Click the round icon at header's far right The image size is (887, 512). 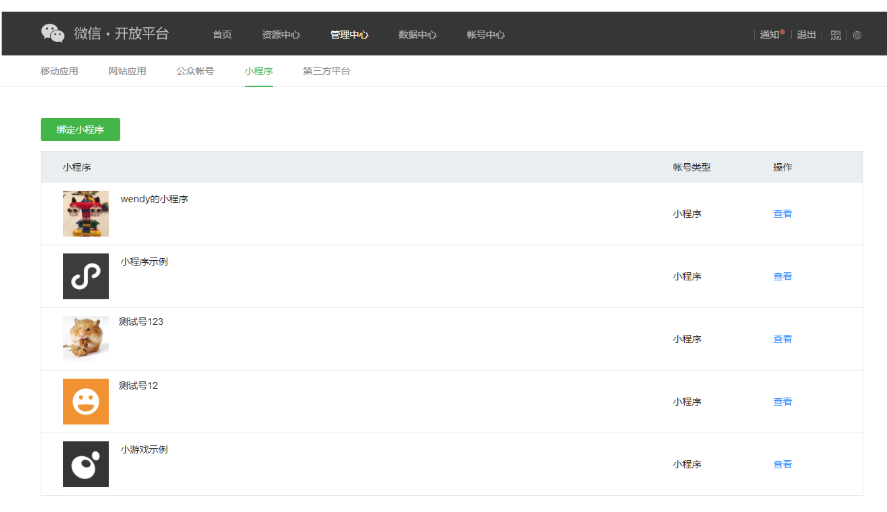(x=857, y=35)
